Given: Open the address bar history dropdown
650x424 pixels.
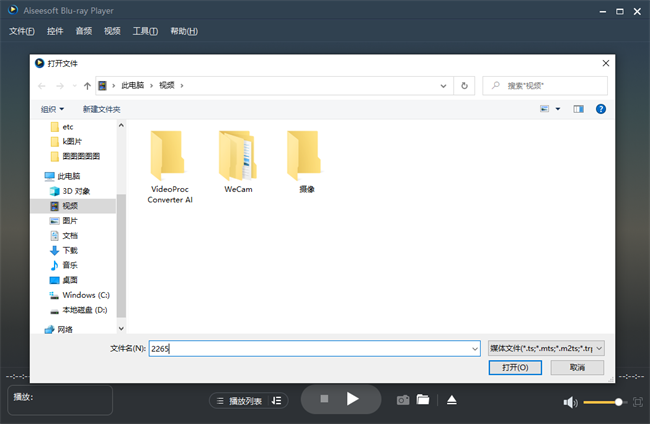Looking at the screenshot, I should click(443, 86).
